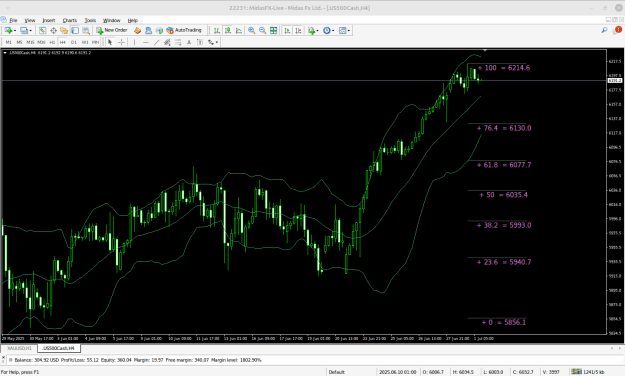The width and height of the screenshot is (625, 376).
Task: Switch to the H1 timeframe
Action: tap(52, 42)
